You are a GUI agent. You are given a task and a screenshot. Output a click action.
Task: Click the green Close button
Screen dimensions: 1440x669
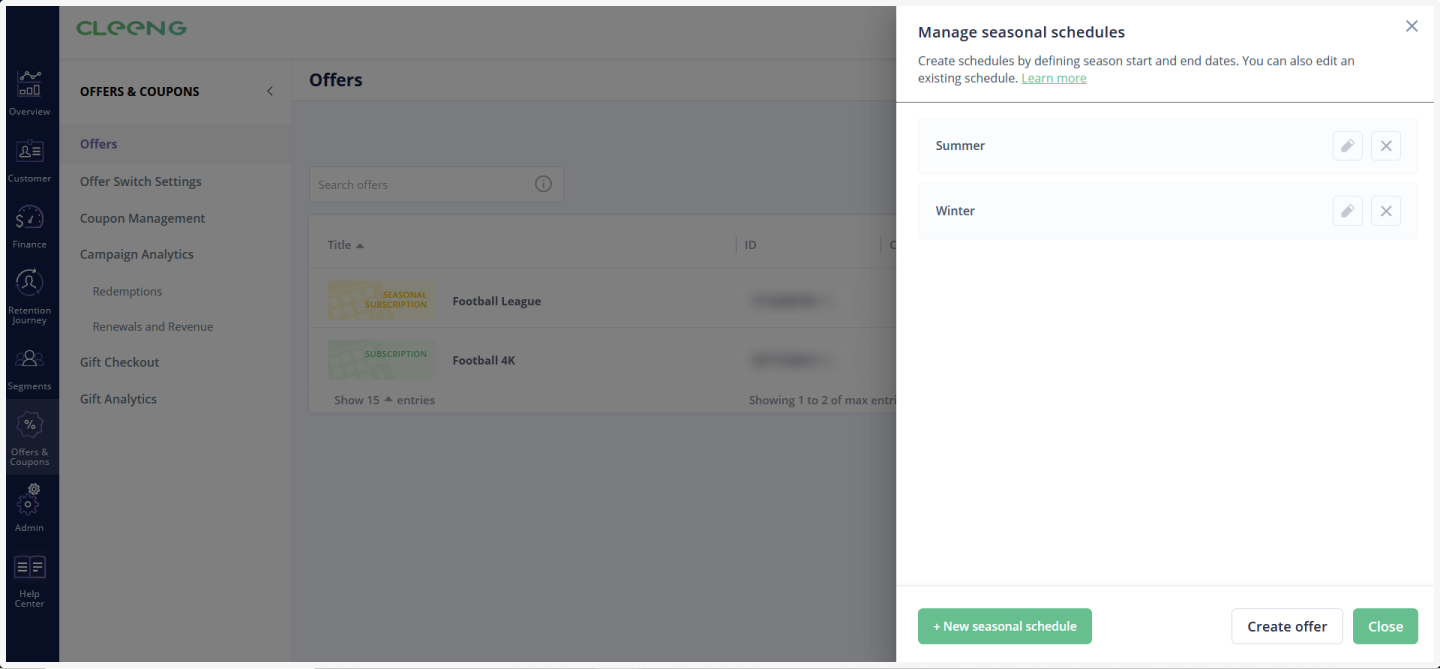[x=1385, y=626]
